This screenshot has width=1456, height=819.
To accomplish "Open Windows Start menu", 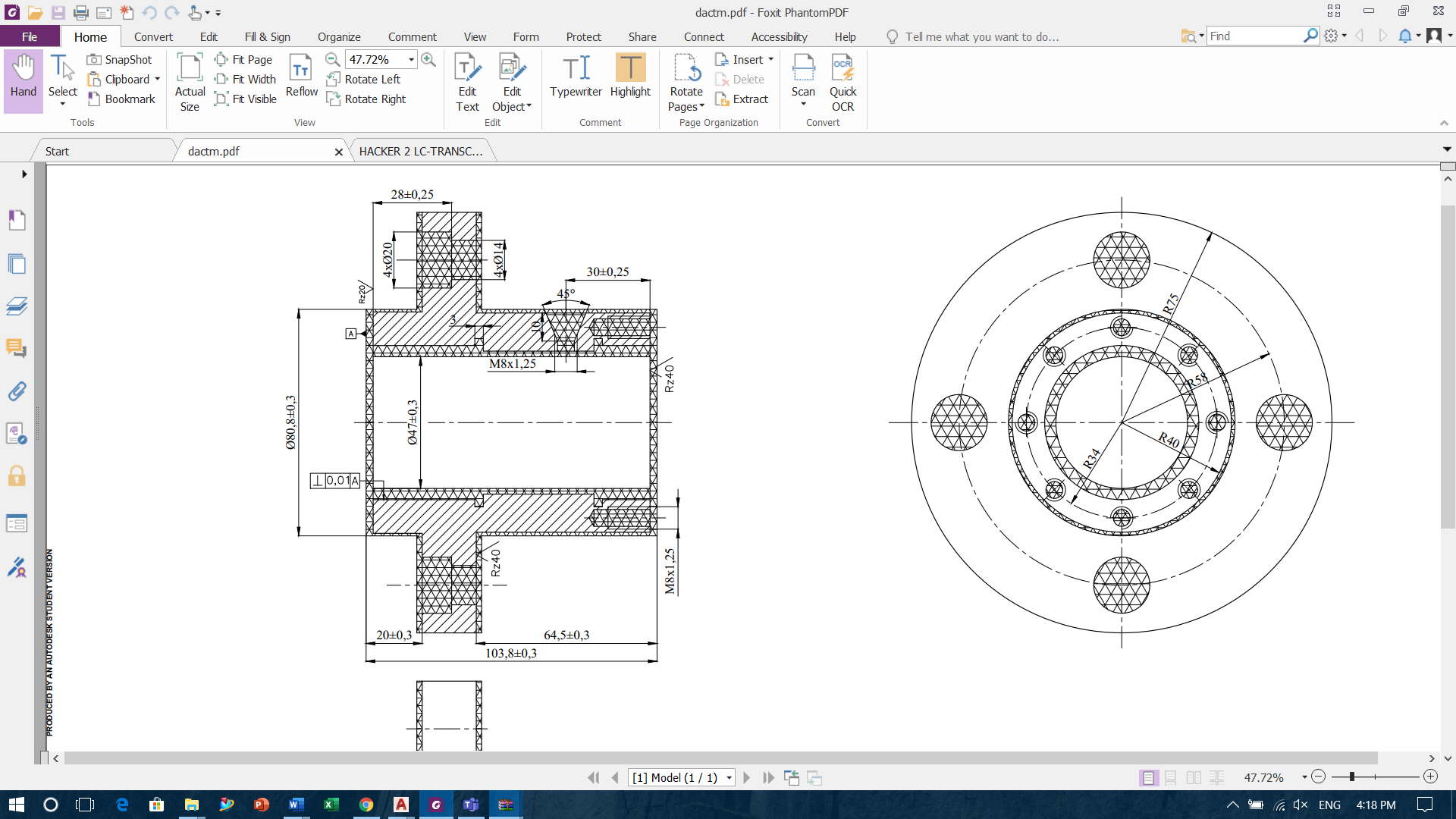I will click(17, 805).
